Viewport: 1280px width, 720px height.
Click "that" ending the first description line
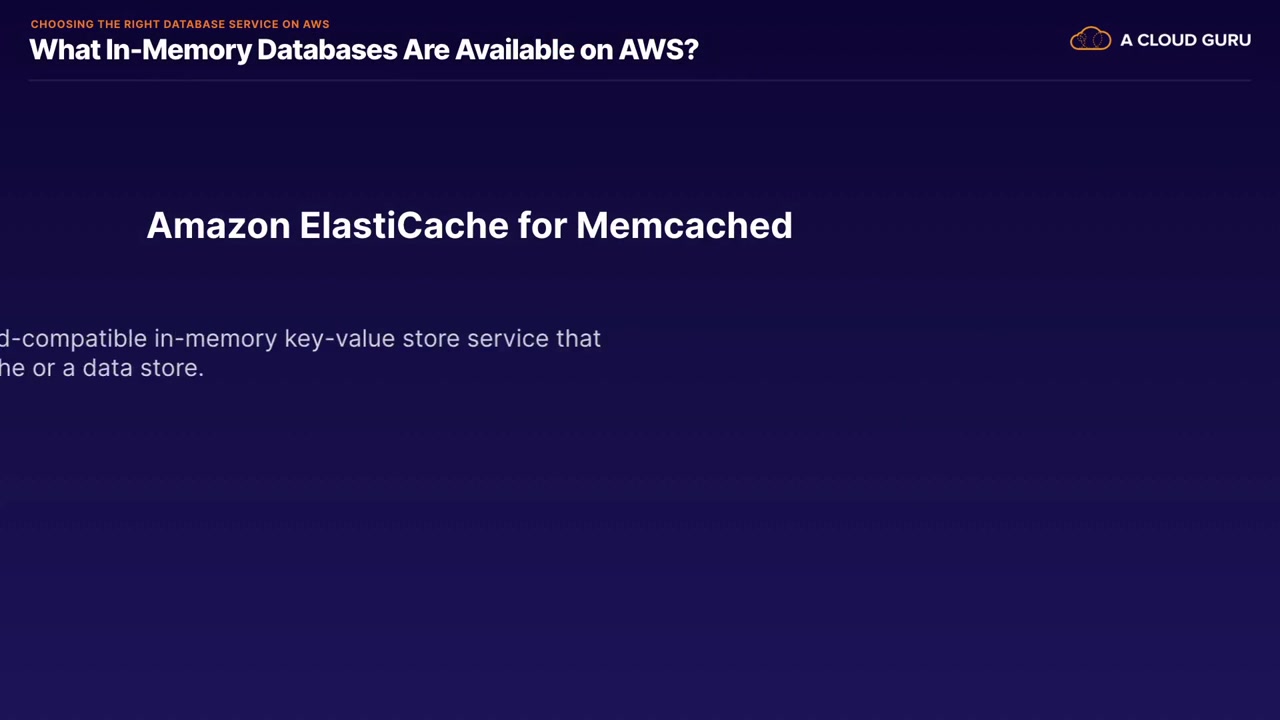pos(578,339)
